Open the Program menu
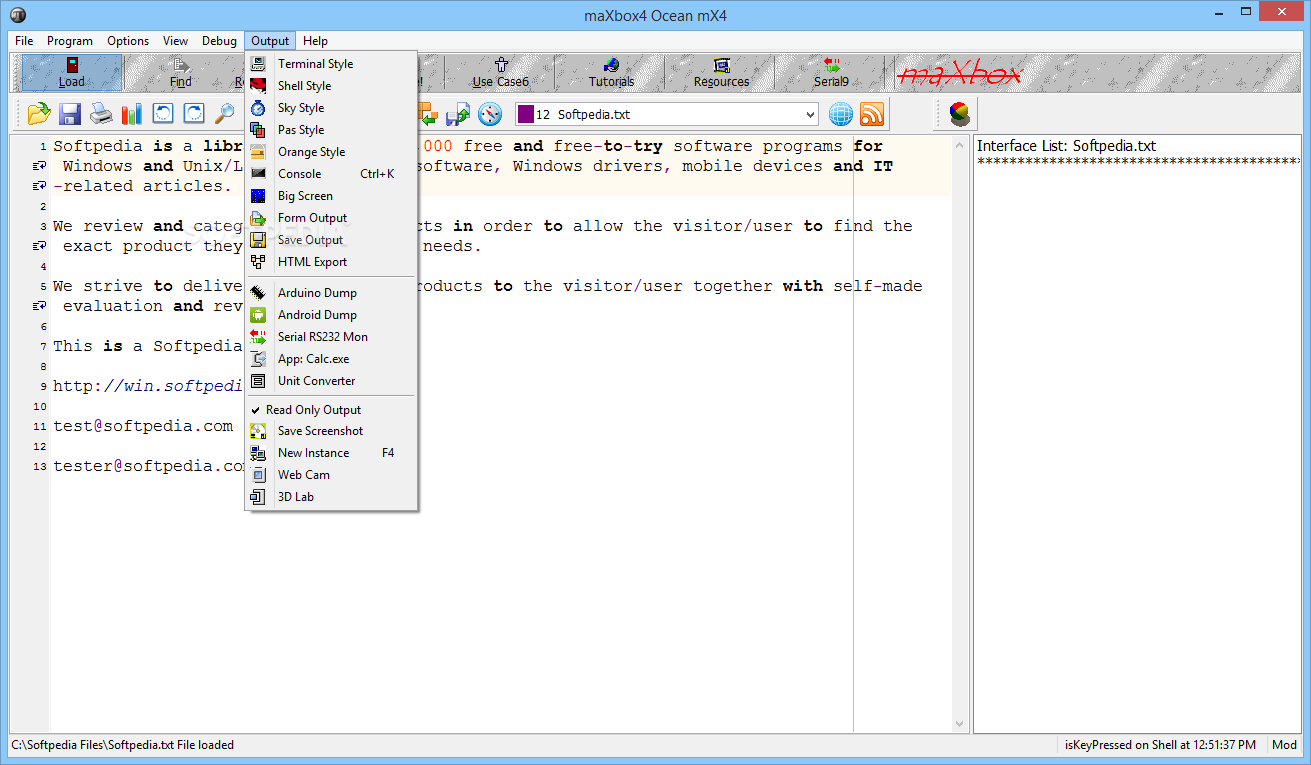The width and height of the screenshot is (1311, 765). [70, 41]
